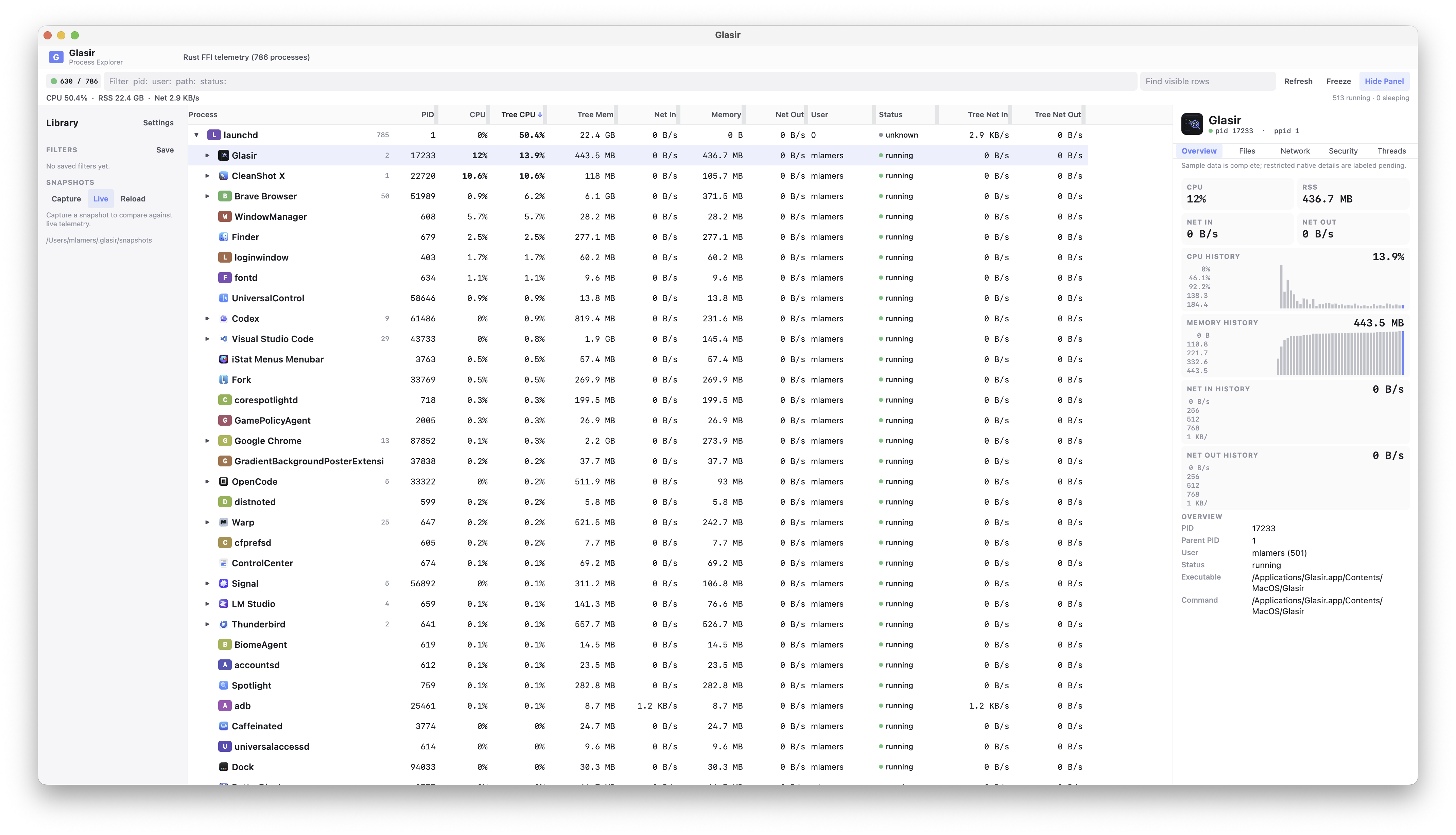Open the Files tab
Screen dimensions: 1456x835
pos(1247,151)
